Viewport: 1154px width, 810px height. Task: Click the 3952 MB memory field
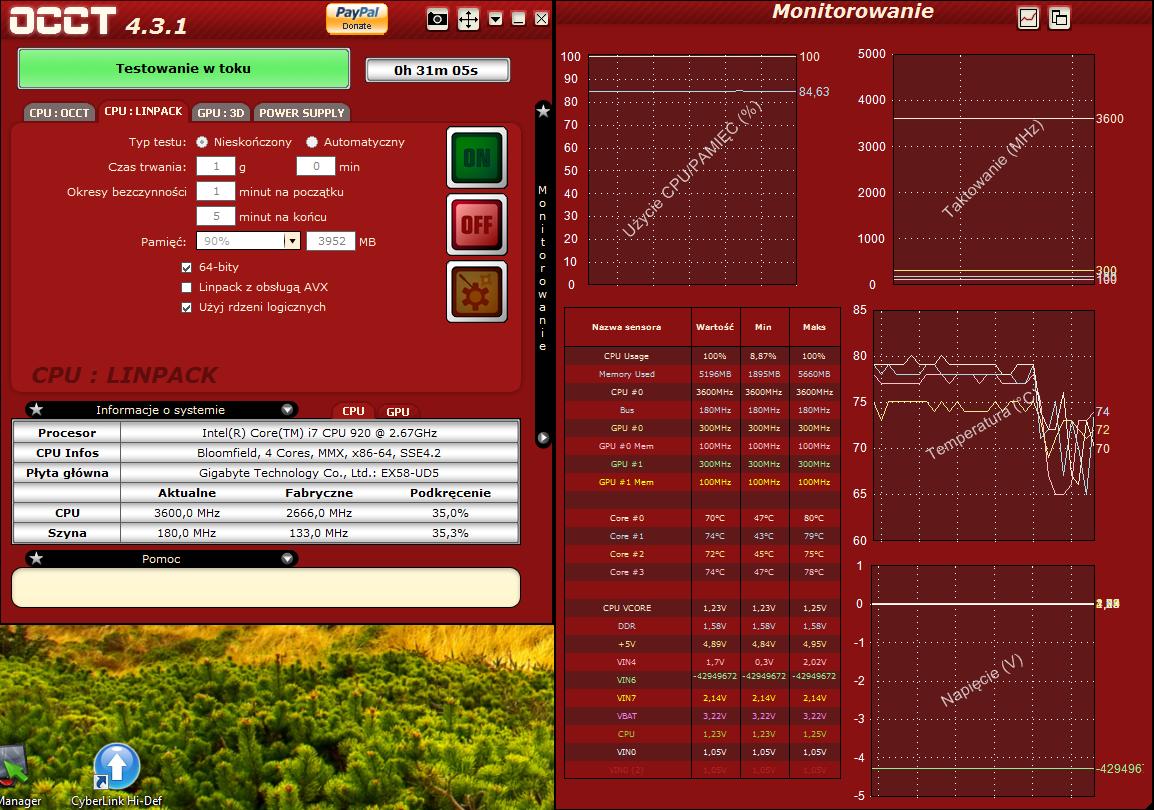point(331,241)
